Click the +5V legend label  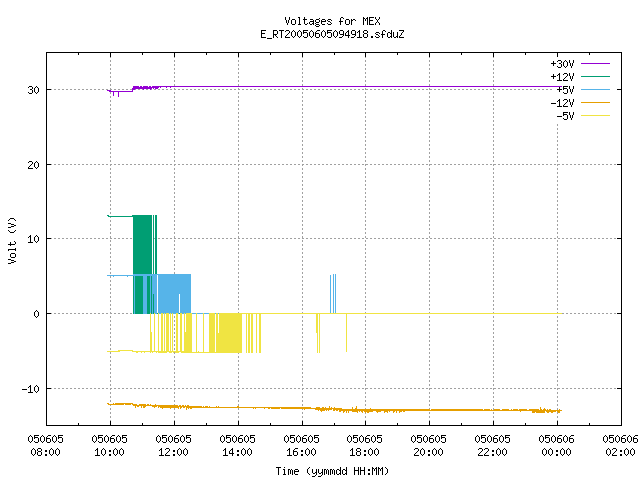tap(565, 90)
